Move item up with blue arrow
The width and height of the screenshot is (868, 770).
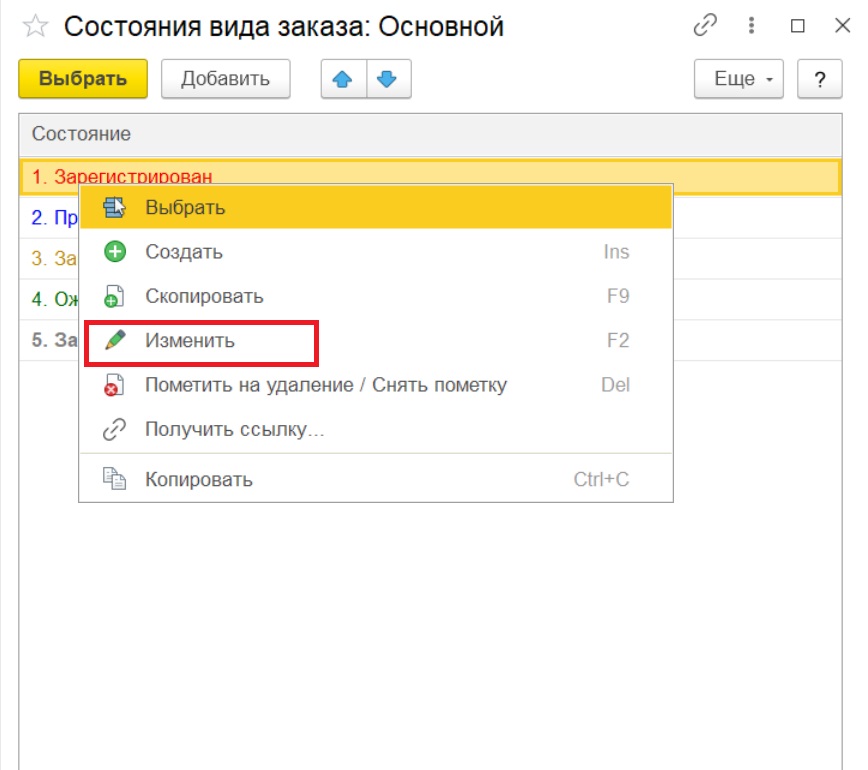click(343, 80)
